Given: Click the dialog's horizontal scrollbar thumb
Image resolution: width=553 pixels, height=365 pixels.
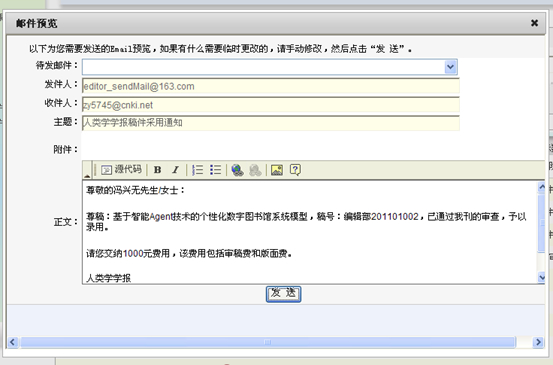Looking at the screenshot, I should [x=268, y=342].
